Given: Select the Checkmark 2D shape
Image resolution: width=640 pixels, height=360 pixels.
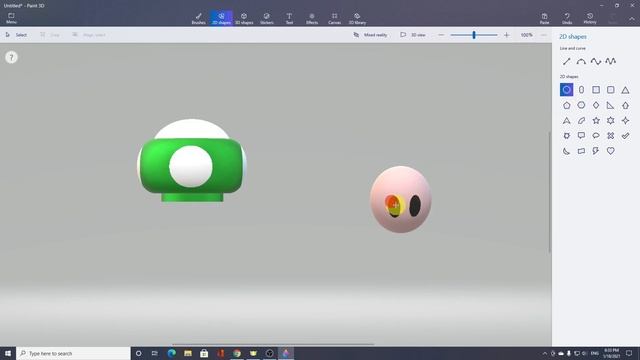Looking at the screenshot, I should (625, 136).
